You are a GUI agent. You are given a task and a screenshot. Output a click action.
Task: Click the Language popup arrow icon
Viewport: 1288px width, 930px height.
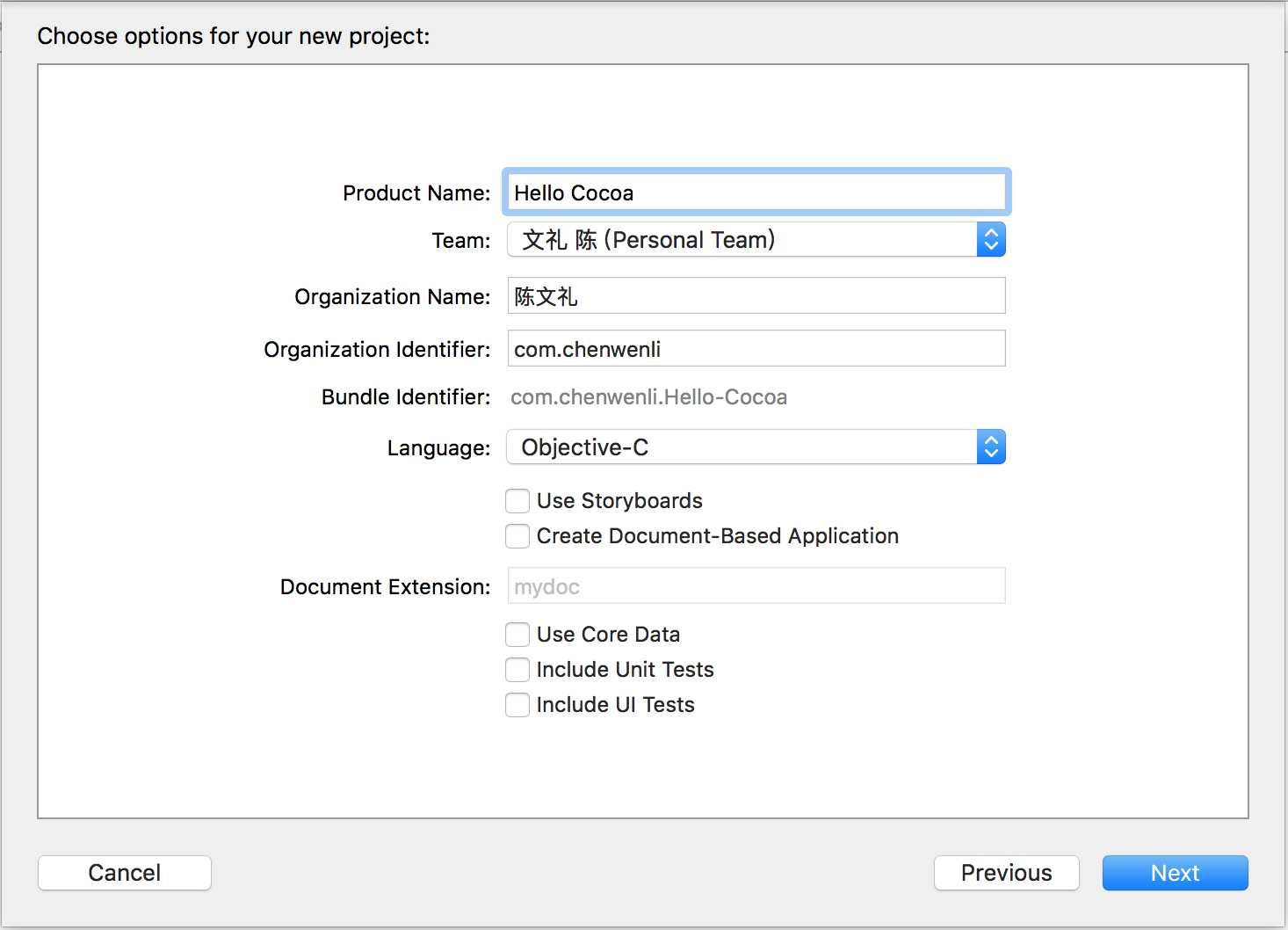pyautogui.click(x=991, y=447)
